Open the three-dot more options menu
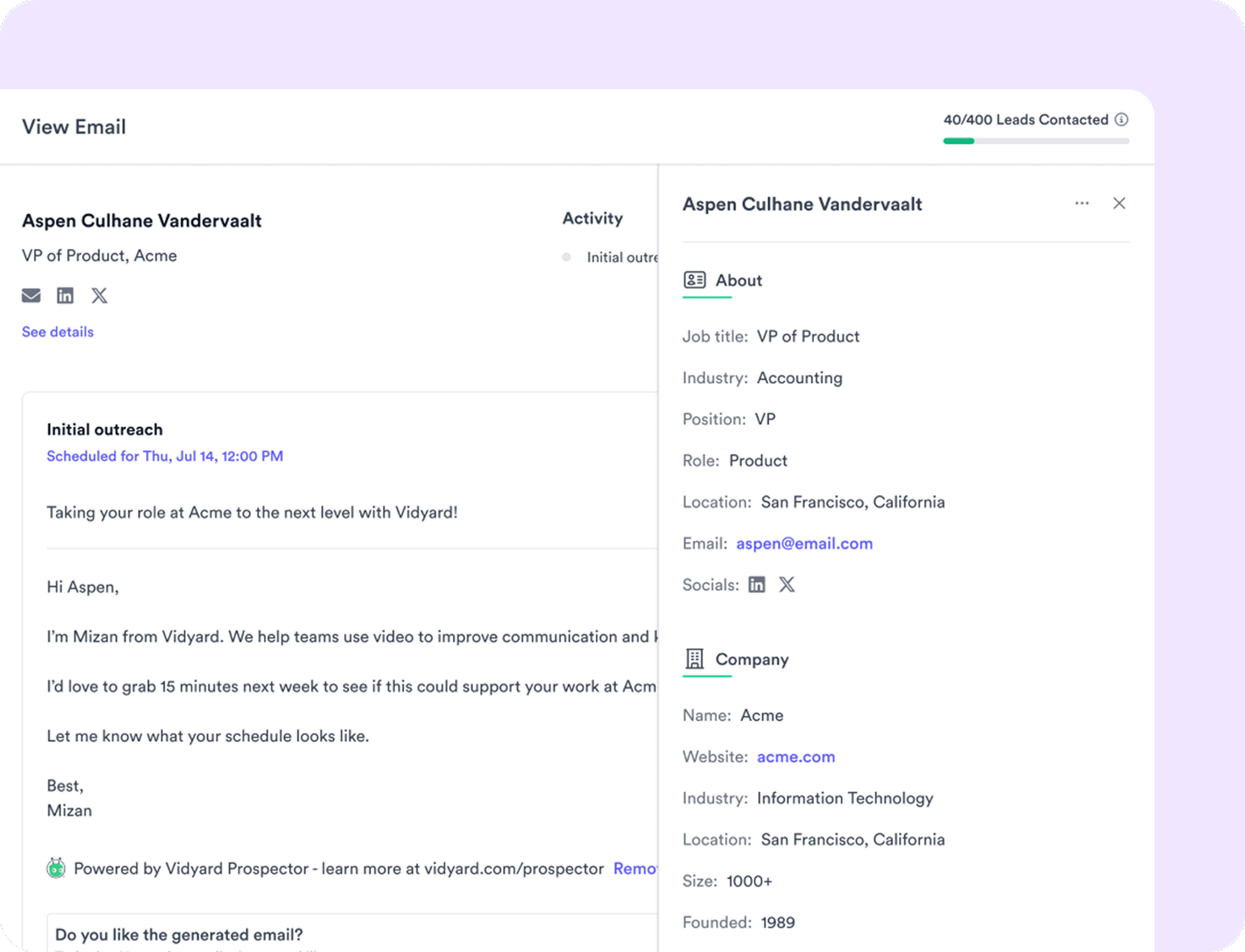The height and width of the screenshot is (952, 1245). pyautogui.click(x=1081, y=203)
